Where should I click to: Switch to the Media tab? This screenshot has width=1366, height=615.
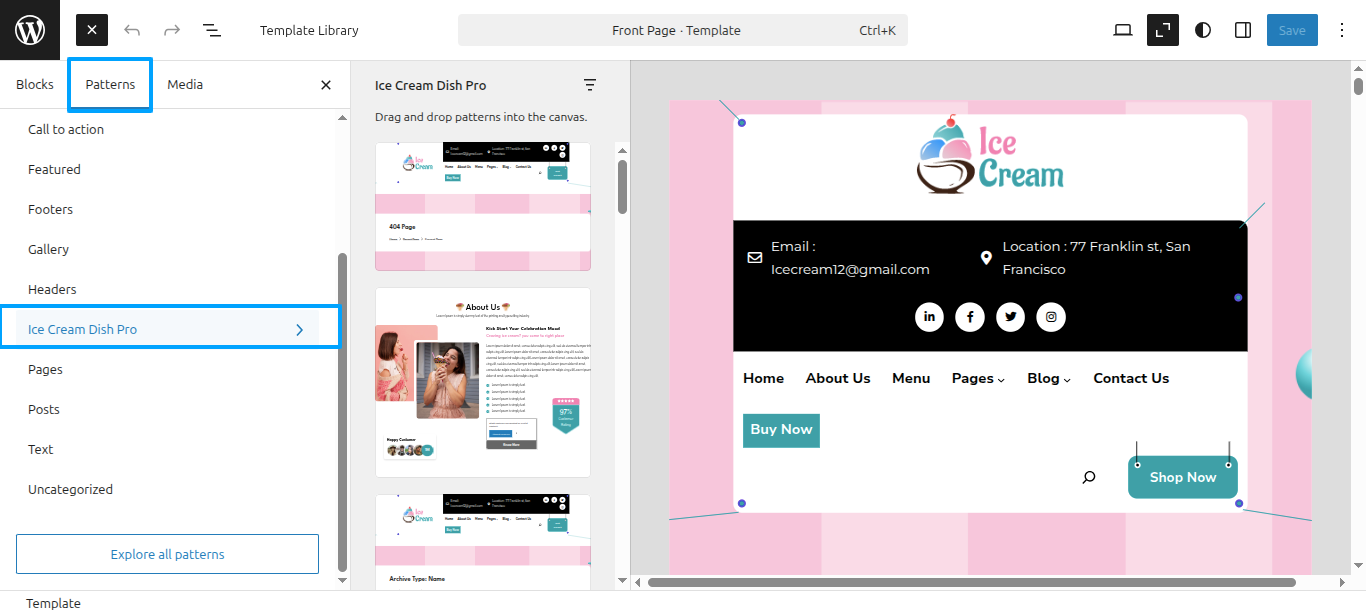pos(185,84)
